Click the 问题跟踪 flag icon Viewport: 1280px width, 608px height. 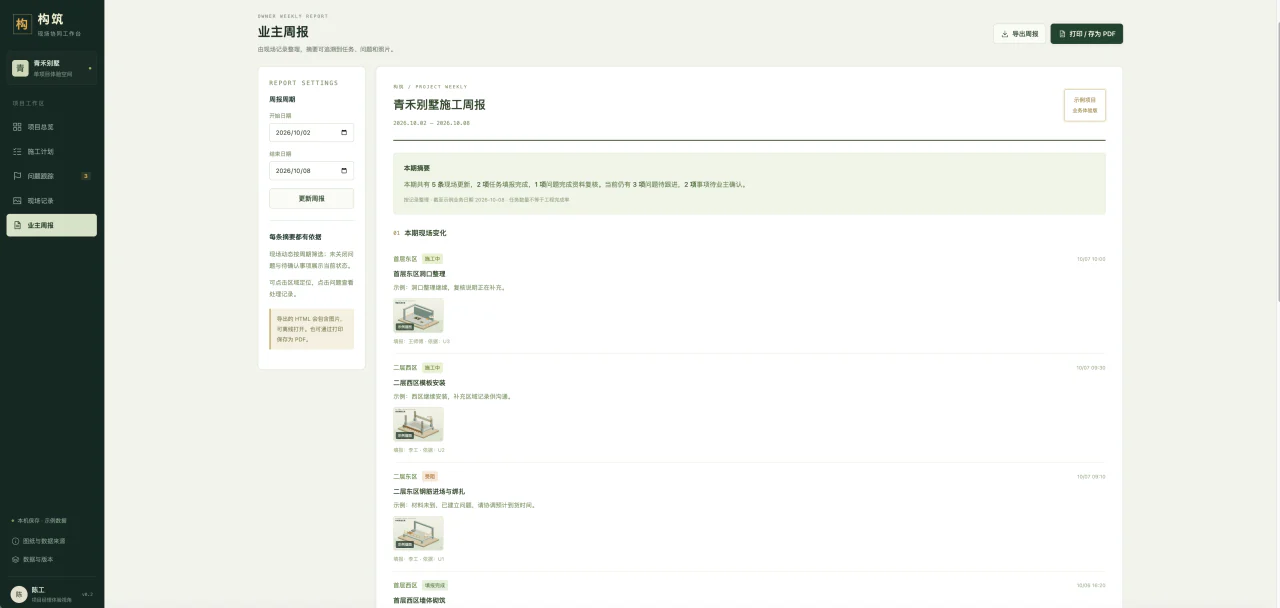coord(17,176)
